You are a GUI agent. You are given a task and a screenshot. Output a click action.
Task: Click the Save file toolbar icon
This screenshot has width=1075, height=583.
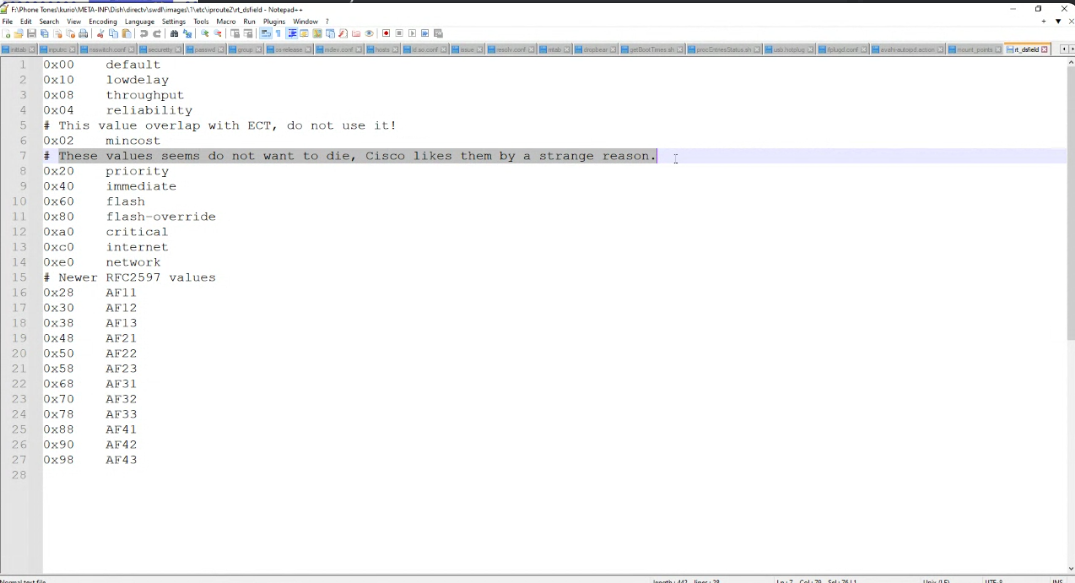(32, 34)
